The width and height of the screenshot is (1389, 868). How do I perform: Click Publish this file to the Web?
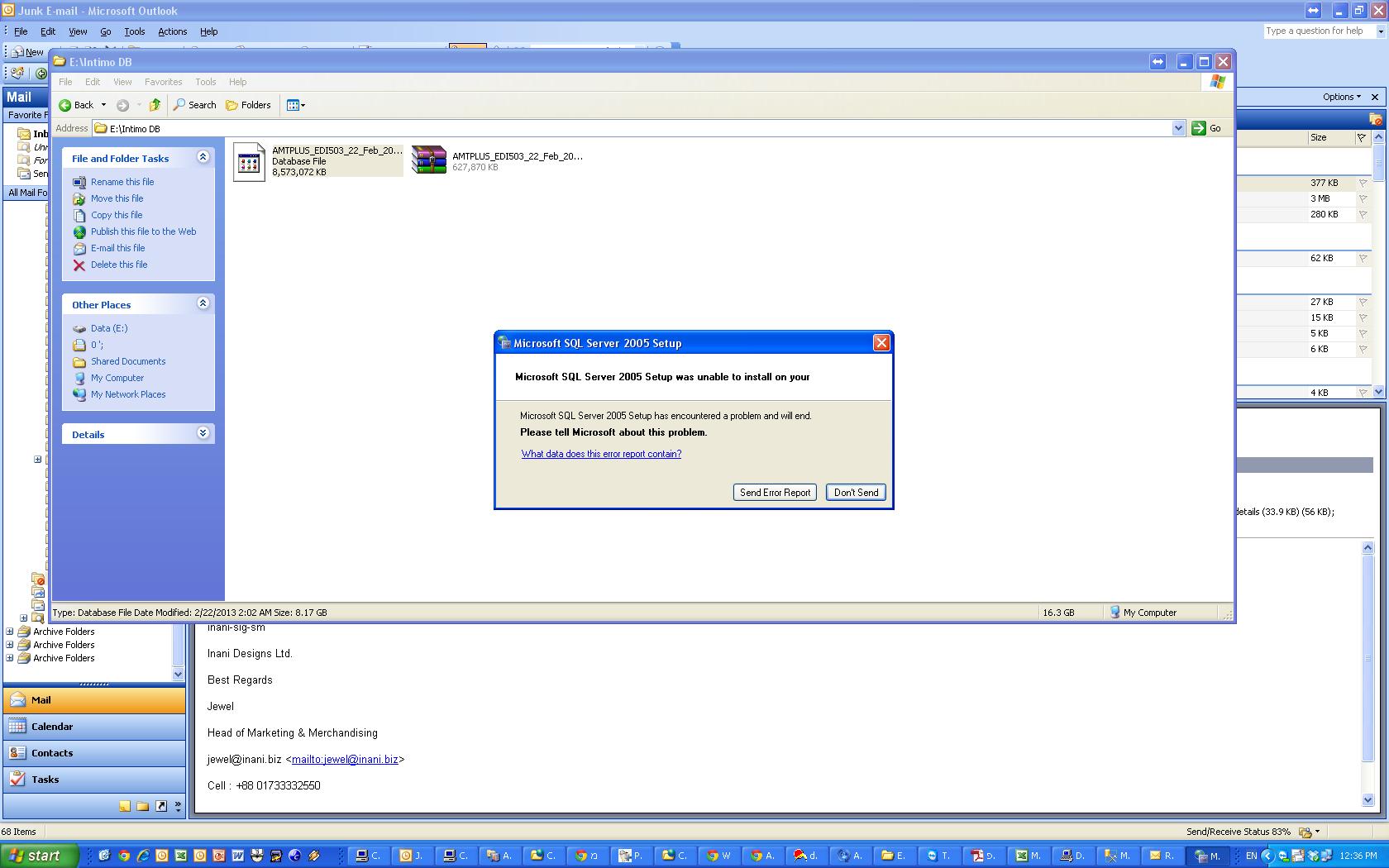pyautogui.click(x=143, y=231)
